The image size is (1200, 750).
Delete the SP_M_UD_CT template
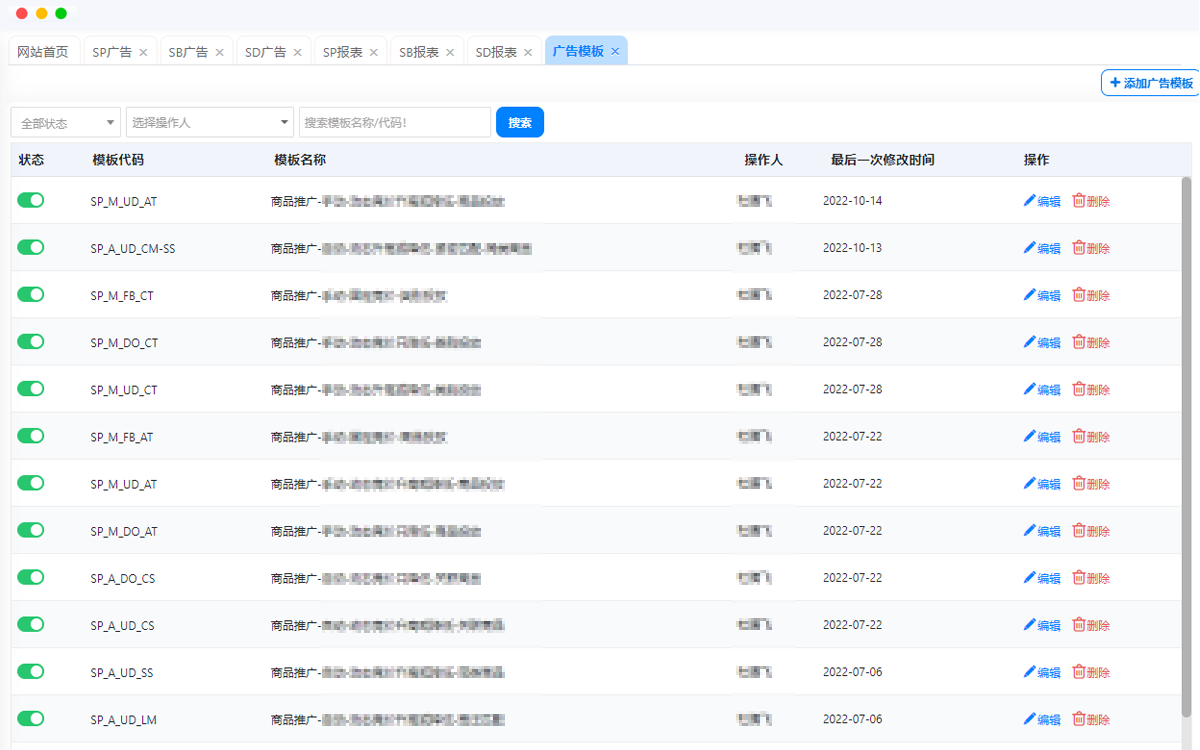[1091, 389]
